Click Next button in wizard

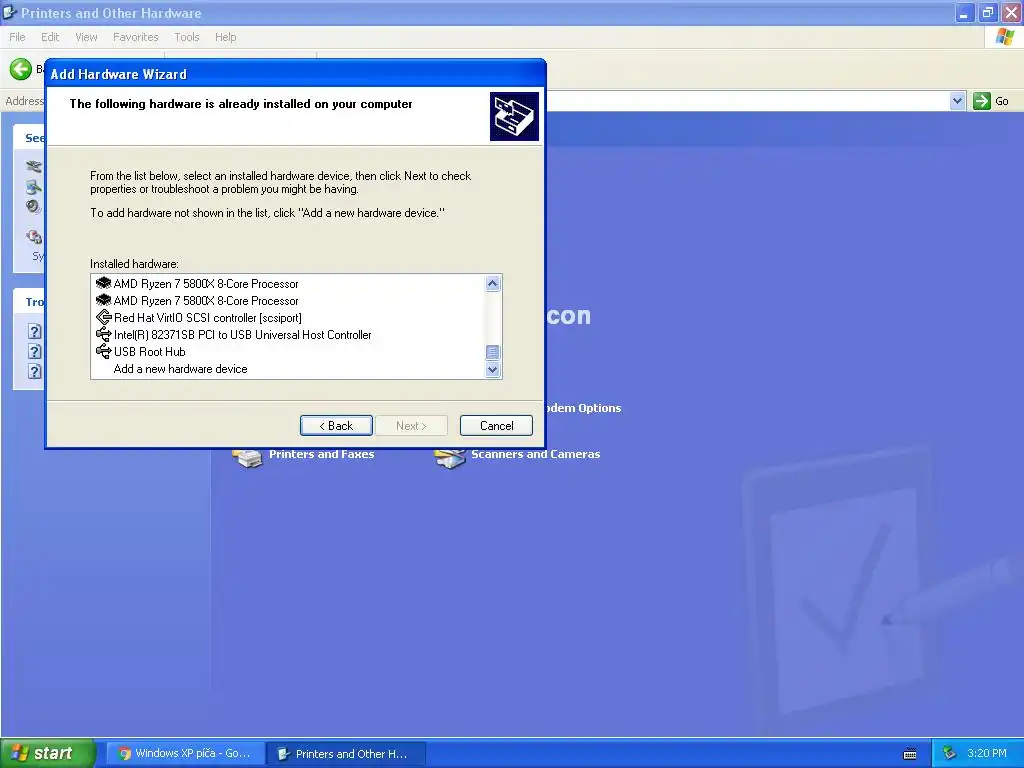(x=411, y=426)
